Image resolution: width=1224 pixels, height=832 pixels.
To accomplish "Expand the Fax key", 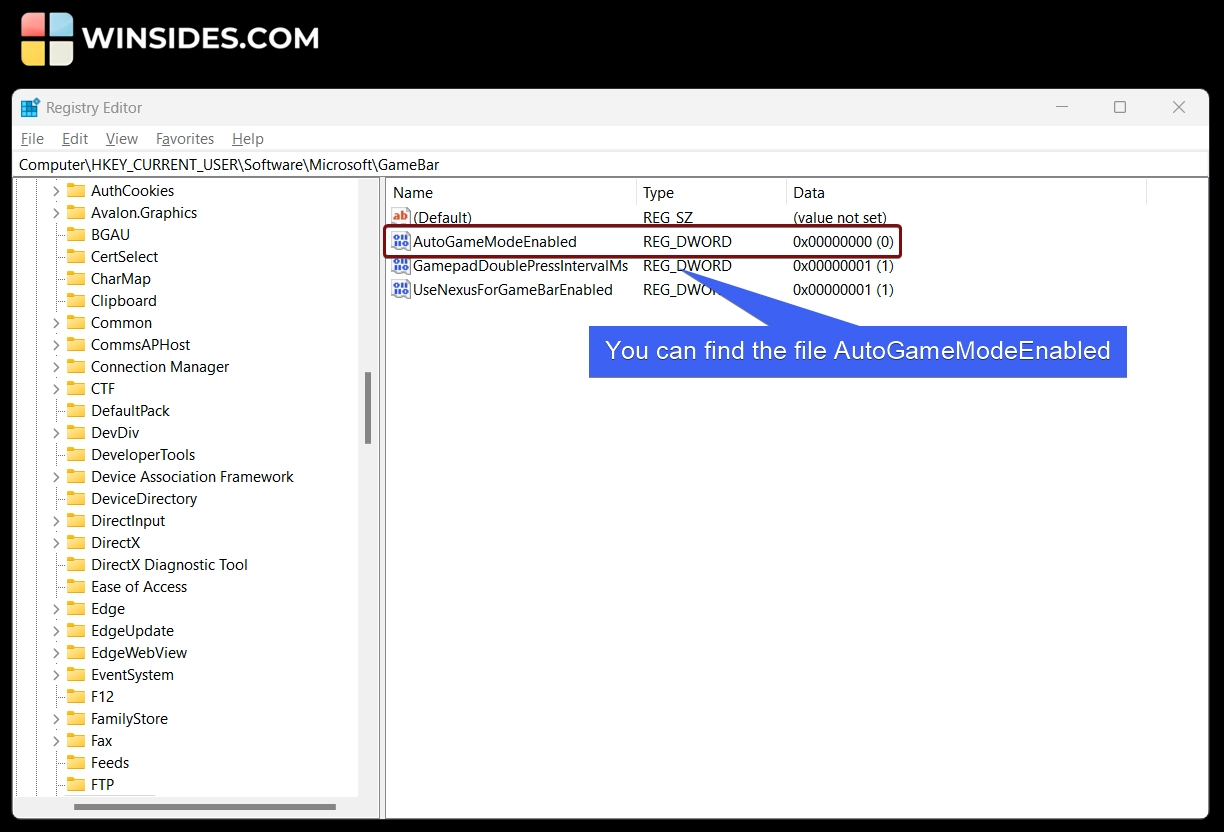I will 56,741.
